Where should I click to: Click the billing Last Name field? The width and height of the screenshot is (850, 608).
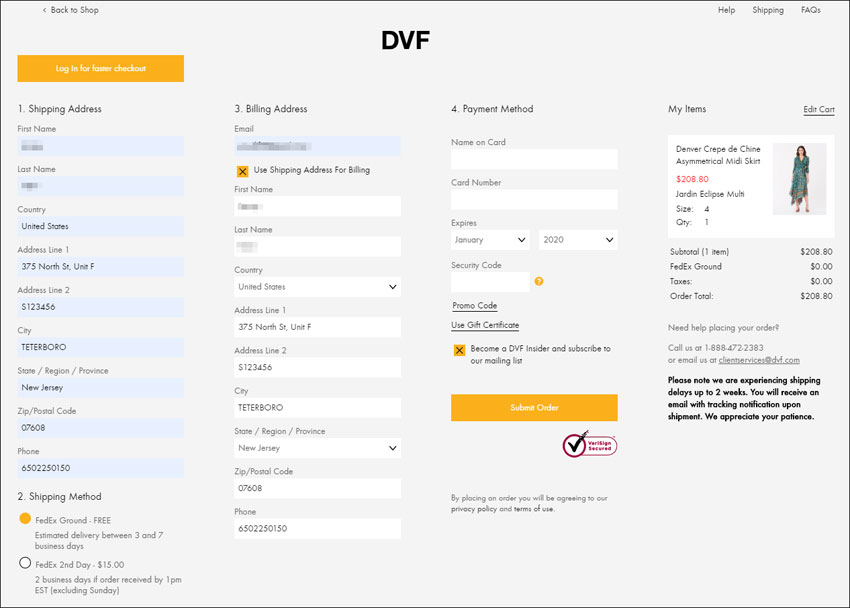[x=318, y=247]
